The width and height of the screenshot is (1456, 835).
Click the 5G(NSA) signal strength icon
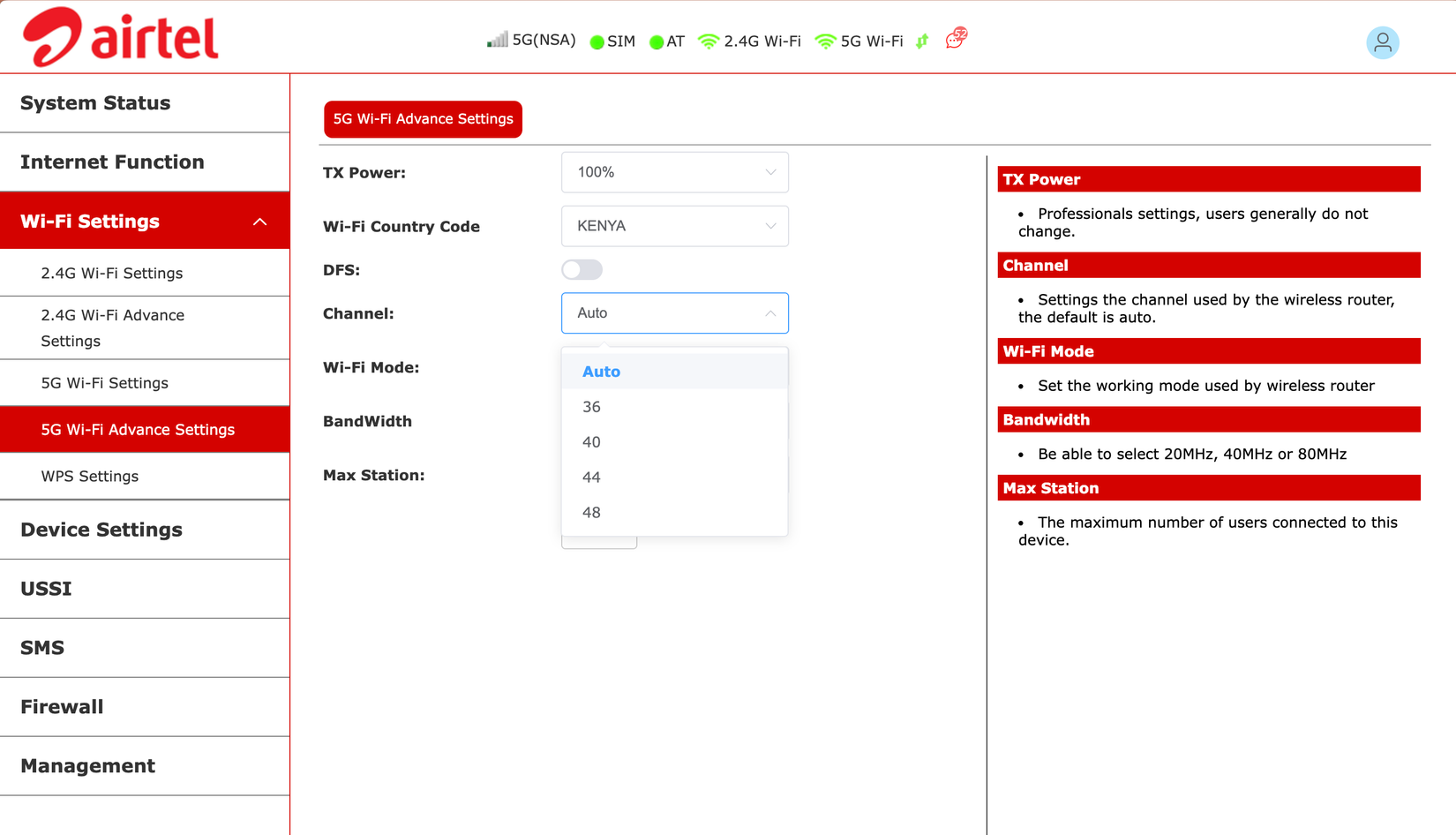(496, 40)
